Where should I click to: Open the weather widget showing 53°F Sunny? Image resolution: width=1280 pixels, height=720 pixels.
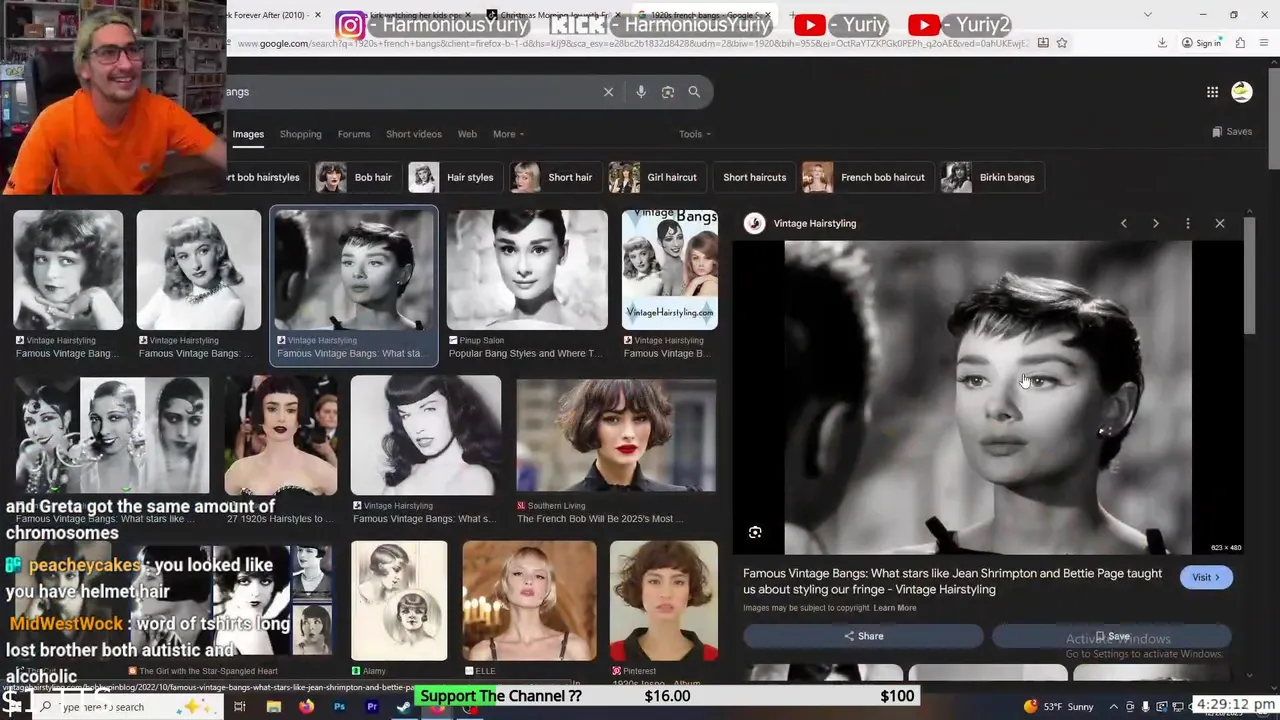[x=1058, y=707]
